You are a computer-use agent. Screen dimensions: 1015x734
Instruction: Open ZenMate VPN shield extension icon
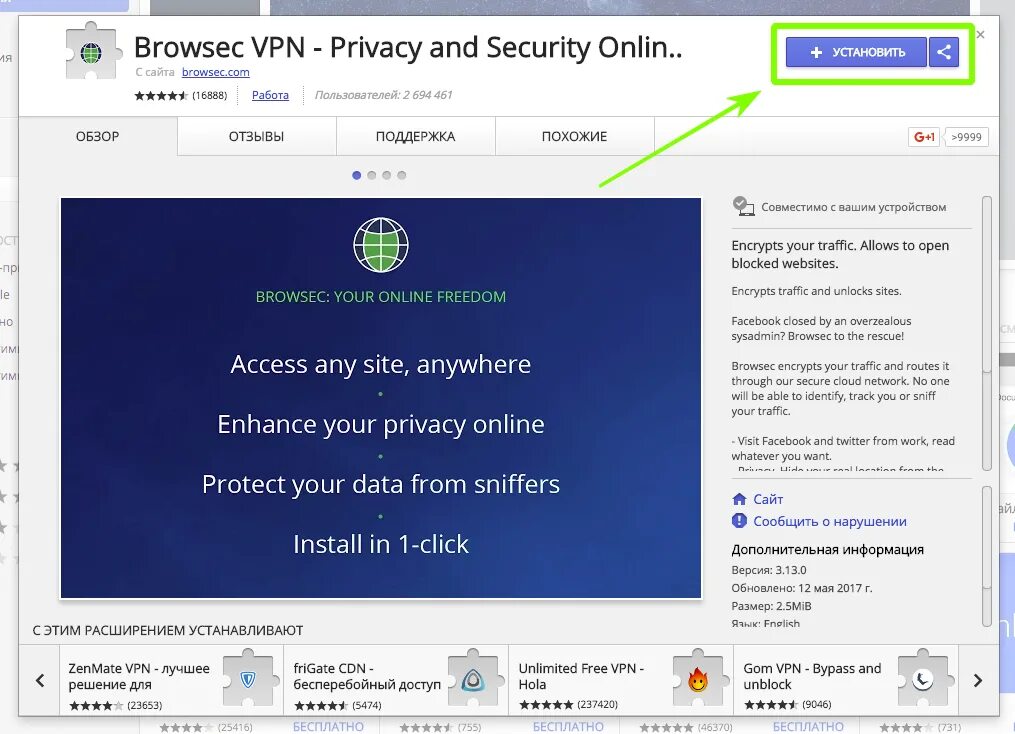248,679
